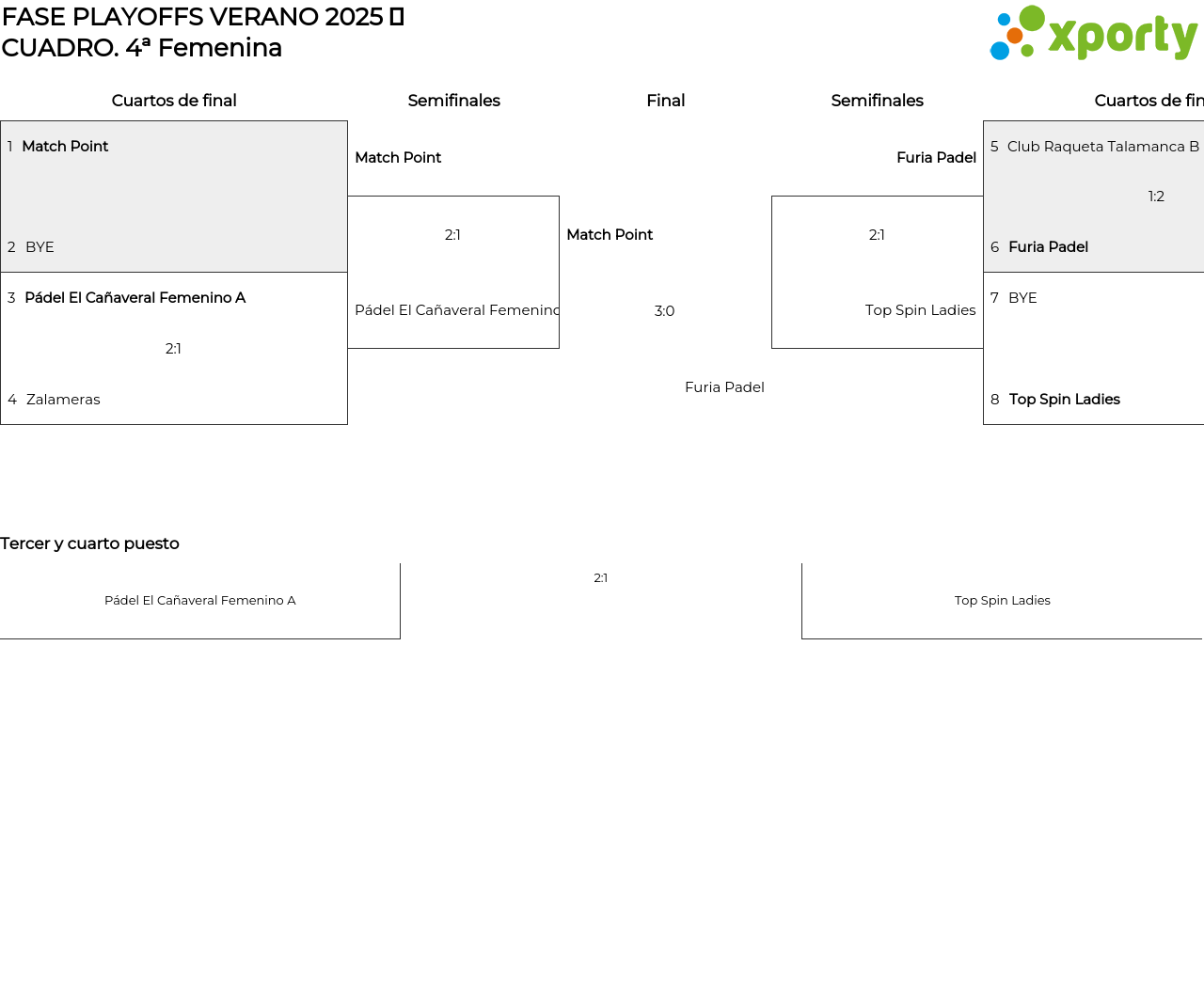Click Match Point in the Final column
1204x1008 pixels.
click(610, 235)
